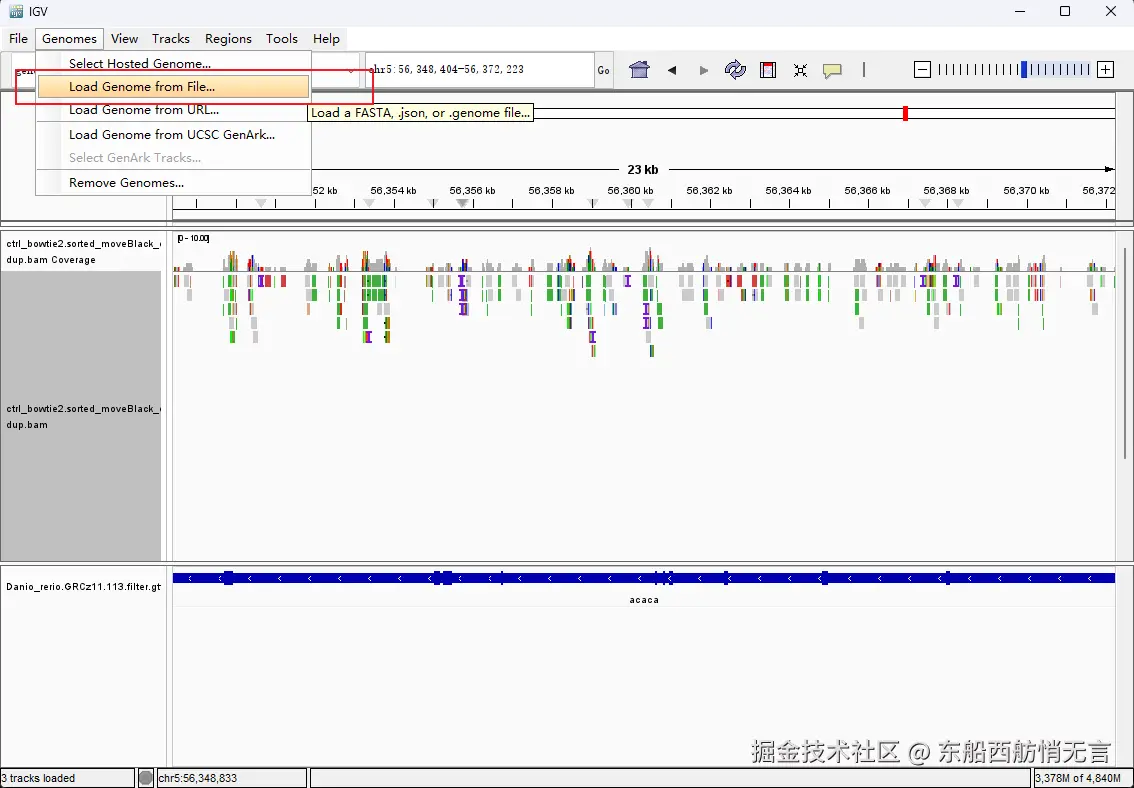Click the zoom in plus icon
The width and height of the screenshot is (1134, 788).
pos(1105,69)
